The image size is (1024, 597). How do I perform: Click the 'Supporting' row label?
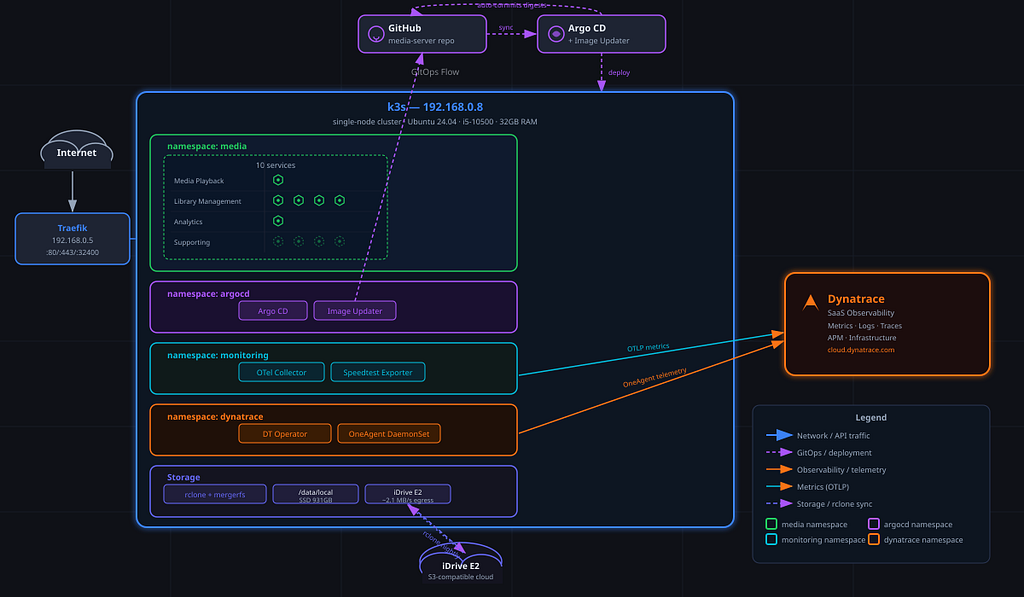click(x=192, y=242)
